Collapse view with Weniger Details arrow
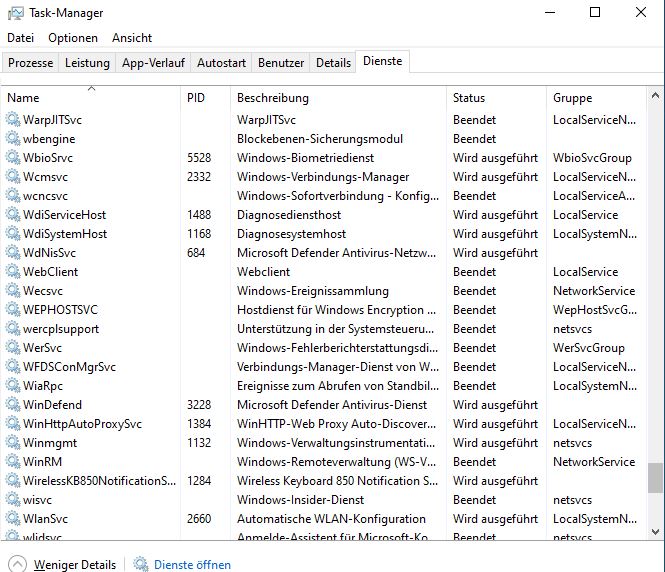Viewport: 665px width, 572px height. [x=17, y=564]
